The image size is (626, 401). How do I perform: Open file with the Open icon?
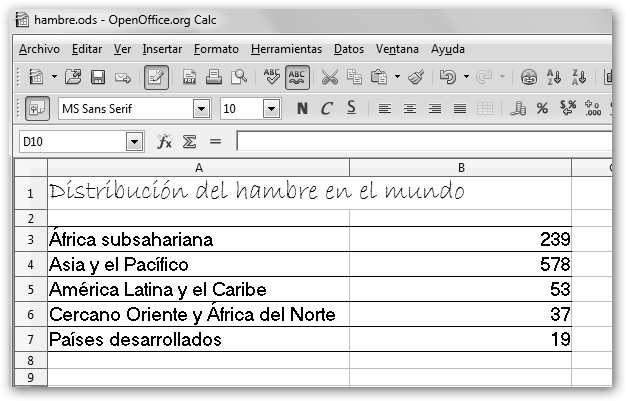tap(72, 76)
